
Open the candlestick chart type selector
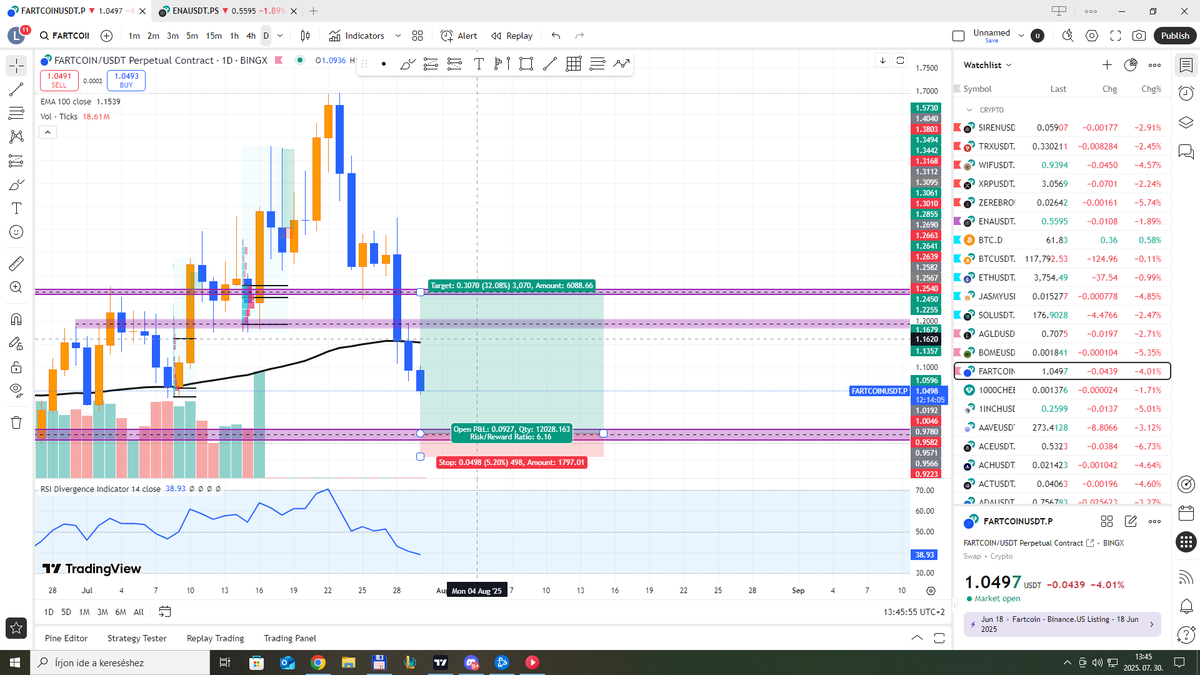point(306,36)
